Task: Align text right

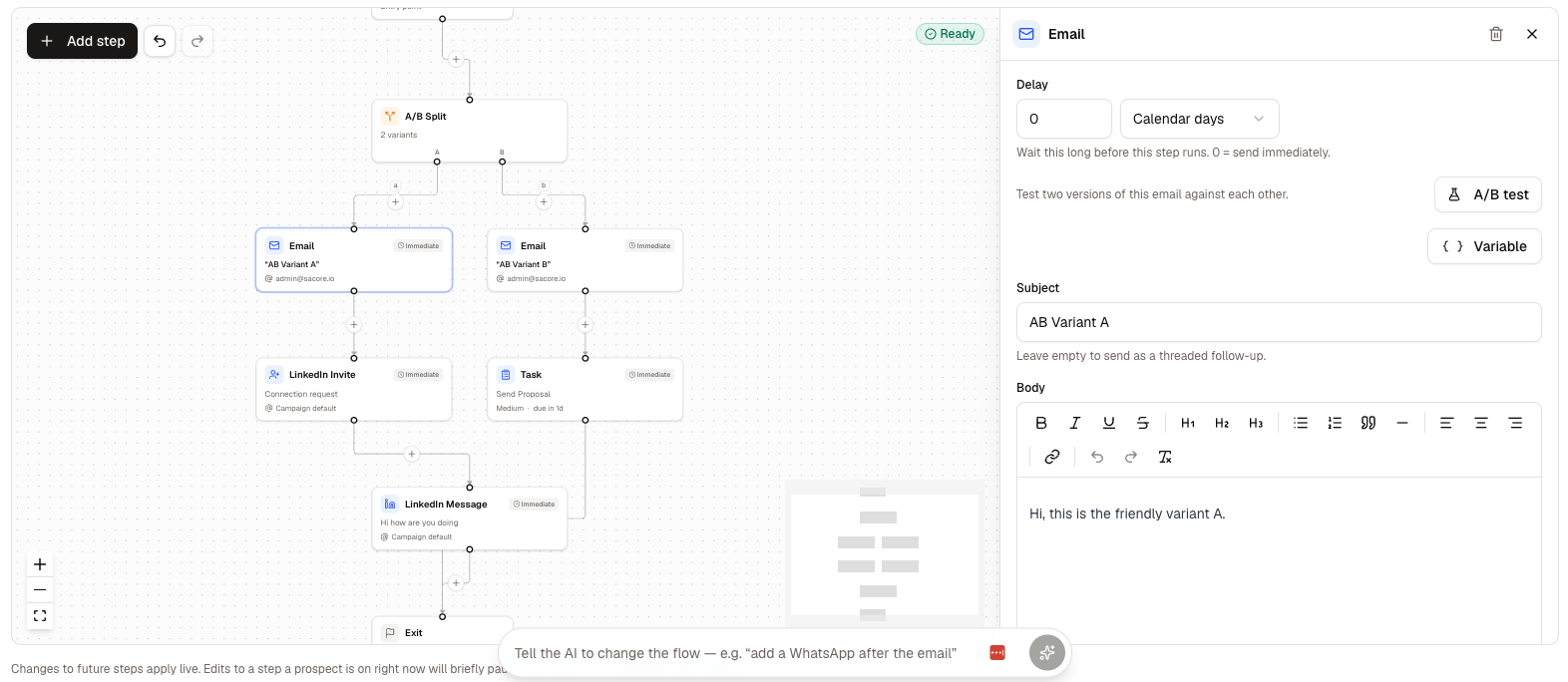Action: coord(1515,423)
